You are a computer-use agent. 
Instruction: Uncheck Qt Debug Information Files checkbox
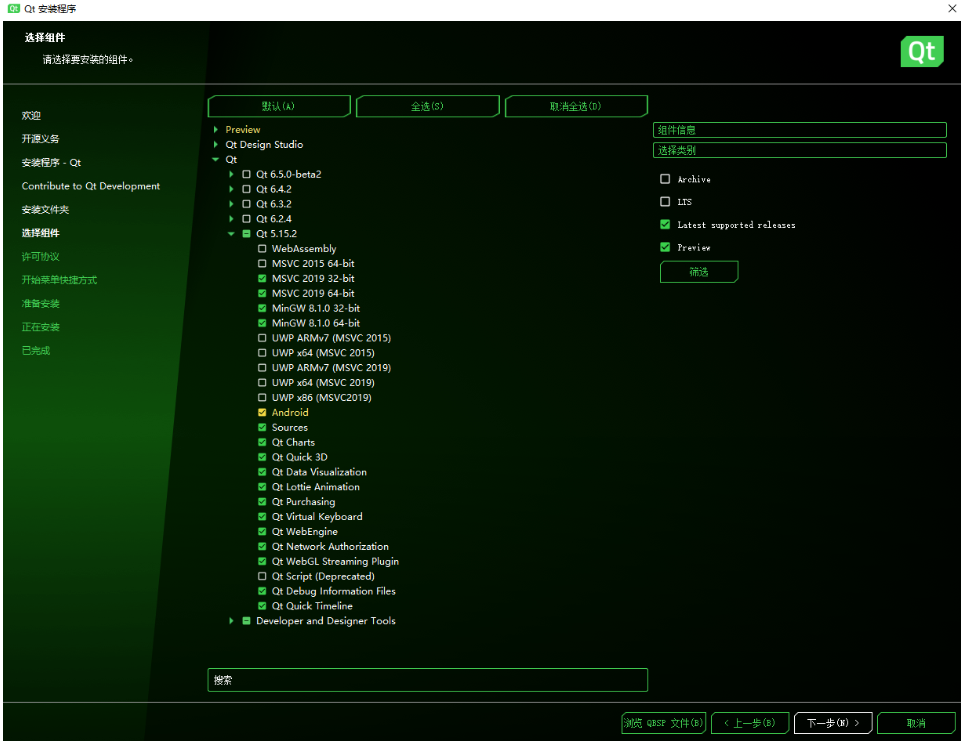[x=262, y=591]
